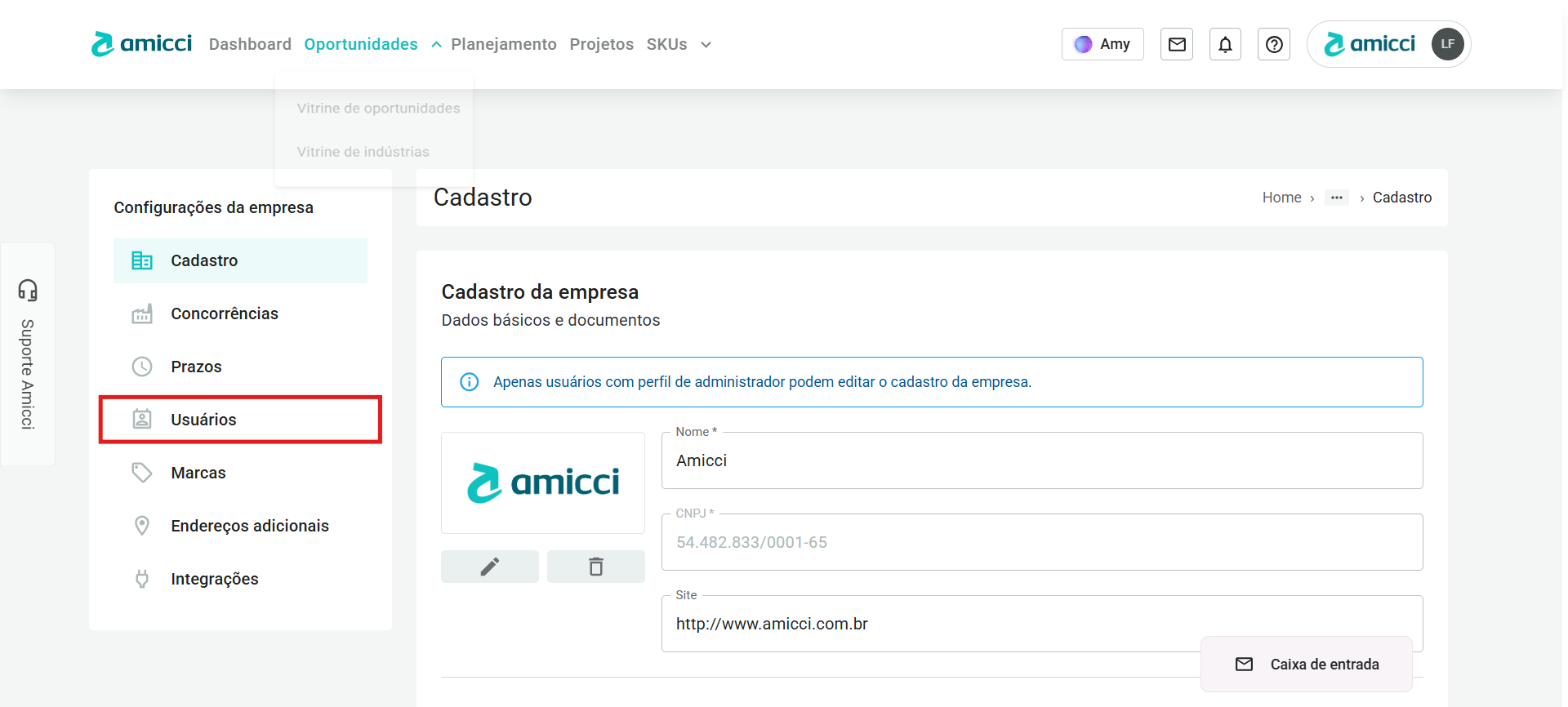Open the notifications bell icon
Image resolution: width=1568 pixels, height=707 pixels.
[1225, 44]
